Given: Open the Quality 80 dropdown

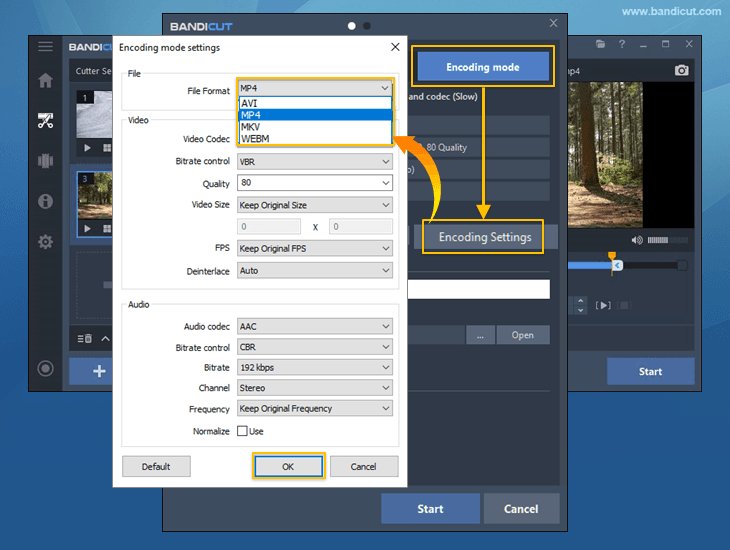Looking at the screenshot, I should 315,183.
